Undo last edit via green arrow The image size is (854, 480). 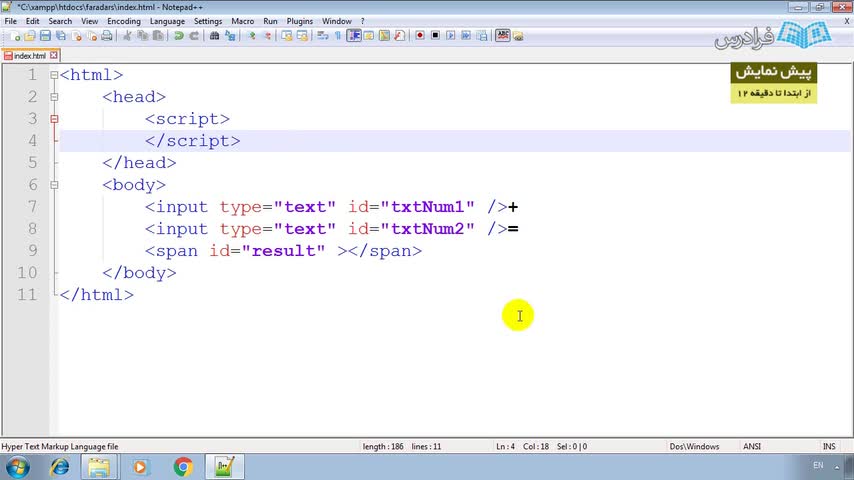(x=179, y=36)
